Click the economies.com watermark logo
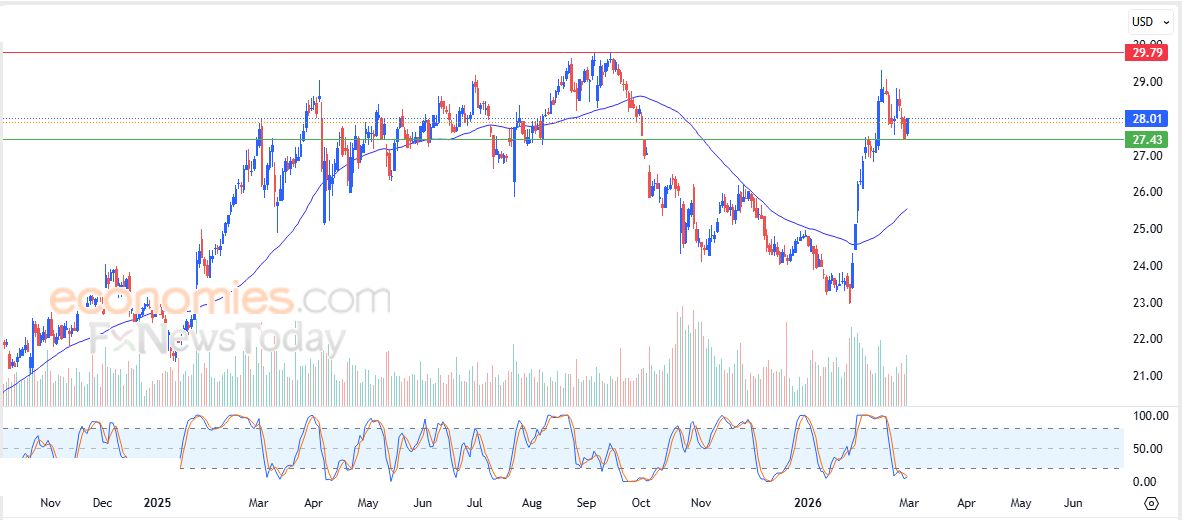This screenshot has width=1182, height=520. [219, 298]
